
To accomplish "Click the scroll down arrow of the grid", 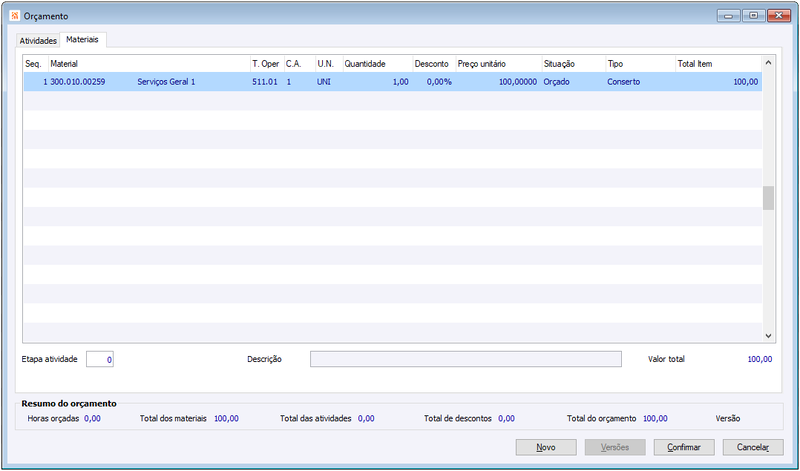I will click(x=768, y=336).
